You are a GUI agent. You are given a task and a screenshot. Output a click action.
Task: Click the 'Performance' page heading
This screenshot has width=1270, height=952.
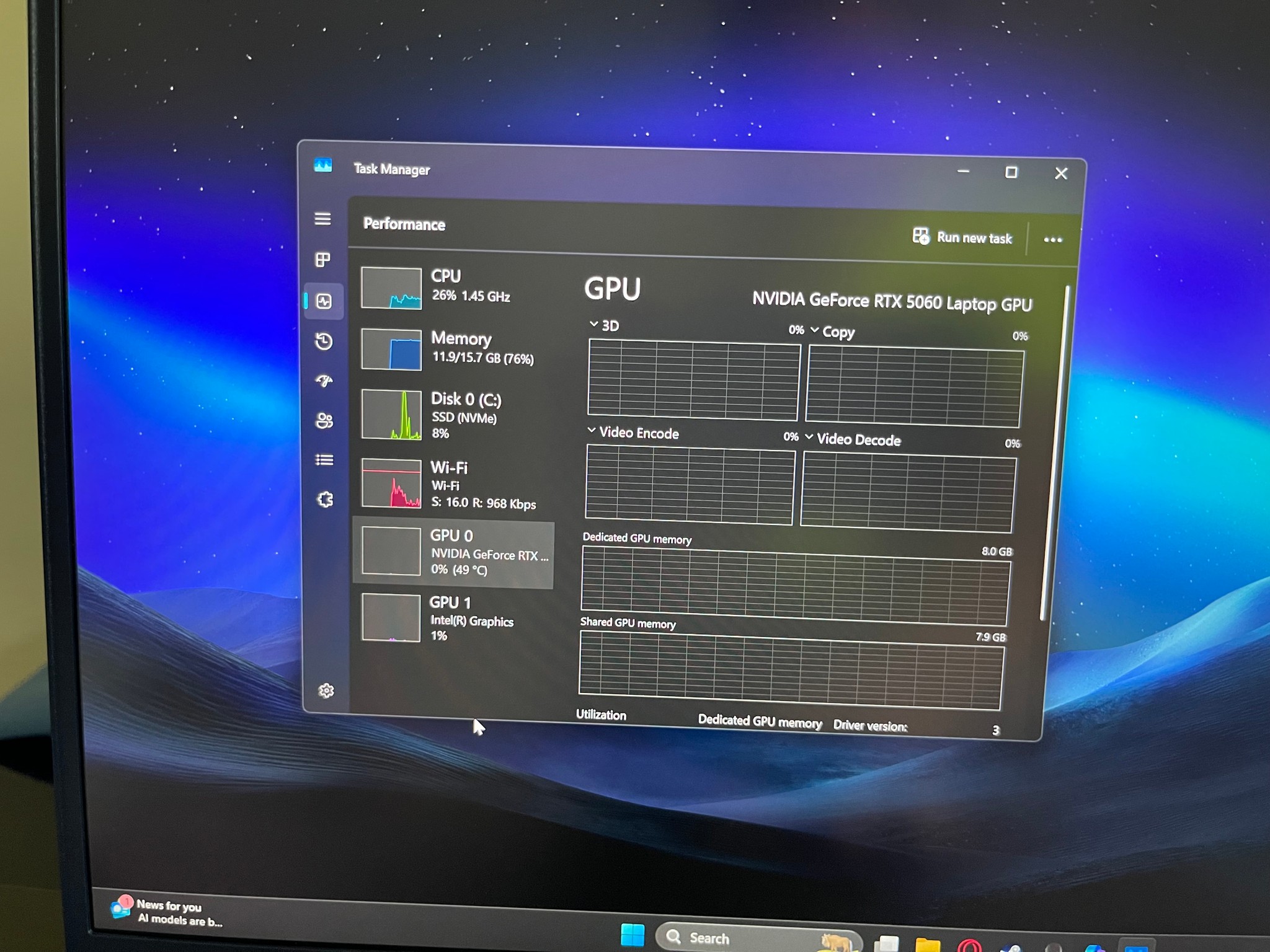[x=404, y=224]
